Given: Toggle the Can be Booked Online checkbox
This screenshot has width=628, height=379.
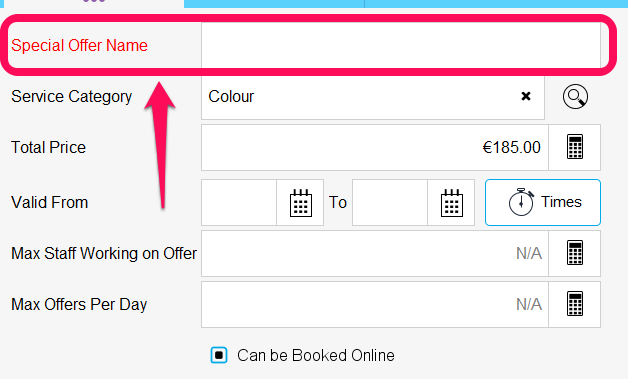Looking at the screenshot, I should pos(219,355).
